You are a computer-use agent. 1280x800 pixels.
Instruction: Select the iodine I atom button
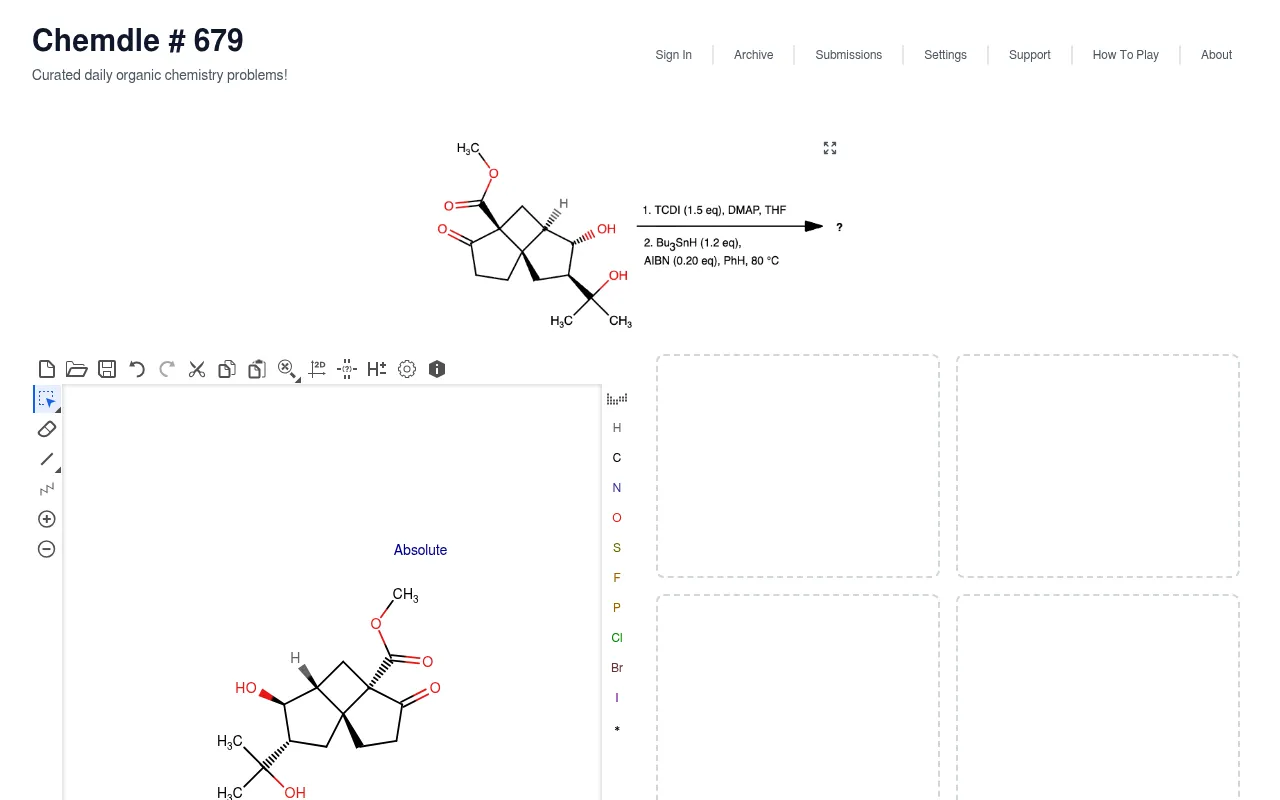[x=617, y=698]
